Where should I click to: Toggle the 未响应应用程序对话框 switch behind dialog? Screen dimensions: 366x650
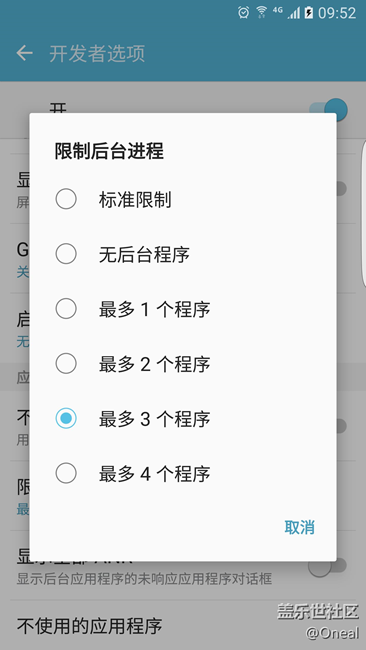(x=327, y=565)
